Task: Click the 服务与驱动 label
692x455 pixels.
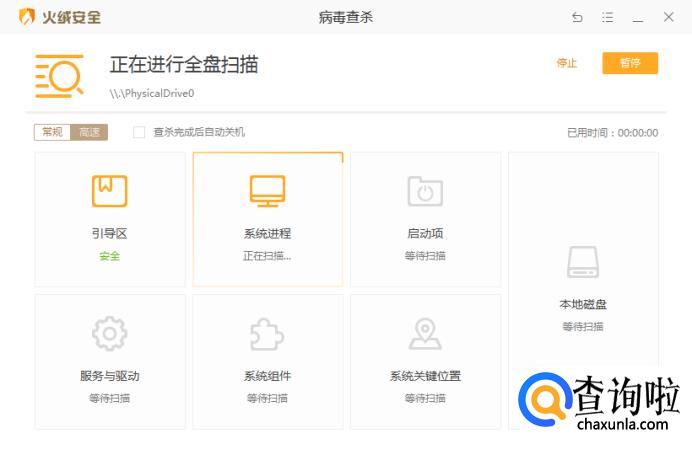Action: tap(109, 376)
